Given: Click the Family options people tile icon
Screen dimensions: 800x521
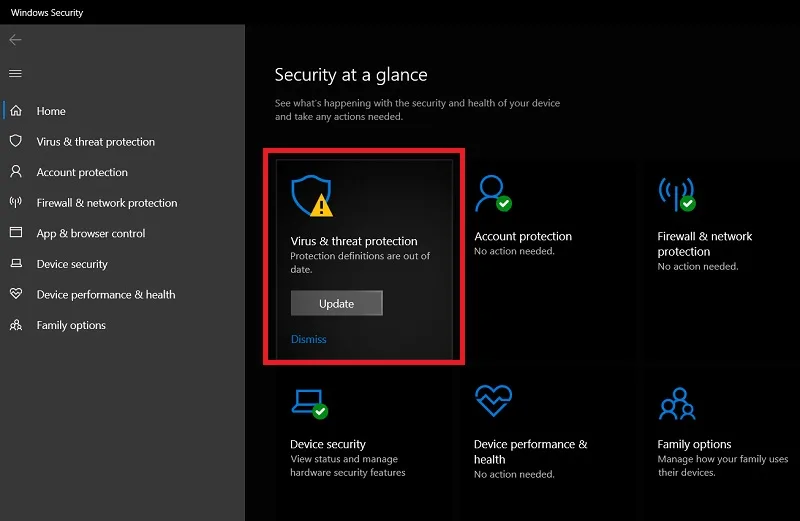Looking at the screenshot, I should pyautogui.click(x=677, y=404).
